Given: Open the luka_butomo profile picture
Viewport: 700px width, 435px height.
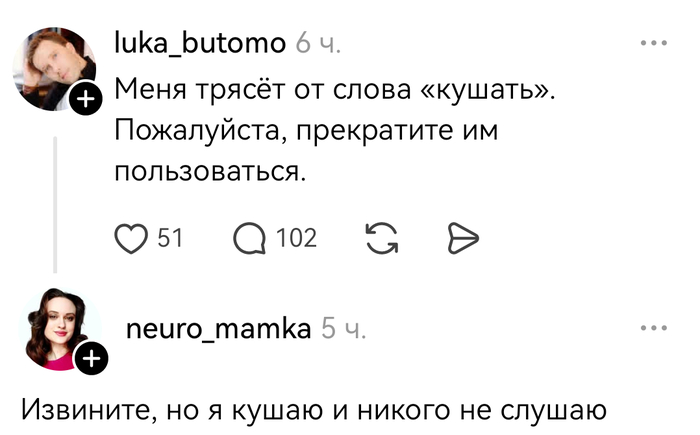Looking at the screenshot, I should coord(50,69).
